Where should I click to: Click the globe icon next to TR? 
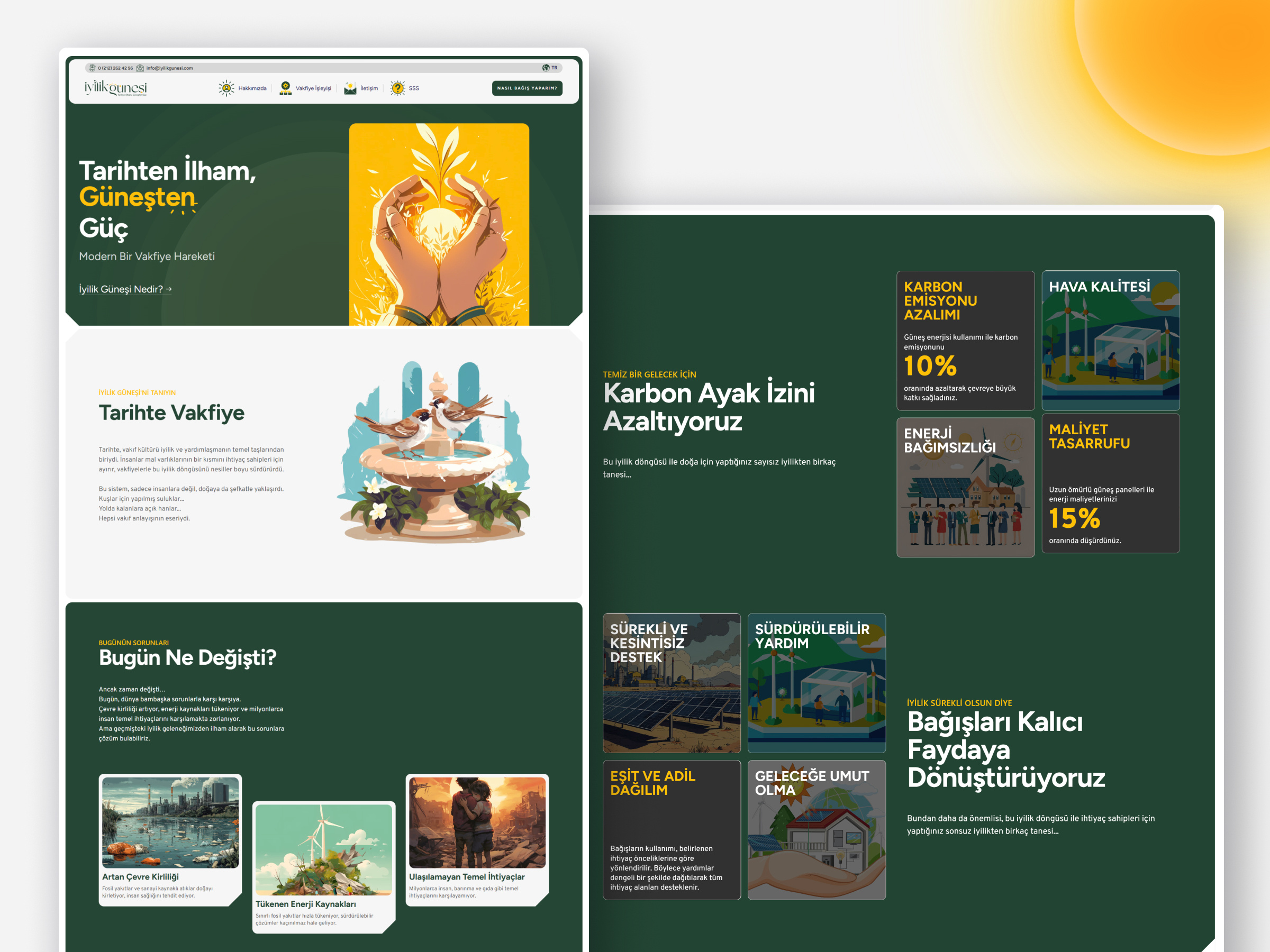546,68
